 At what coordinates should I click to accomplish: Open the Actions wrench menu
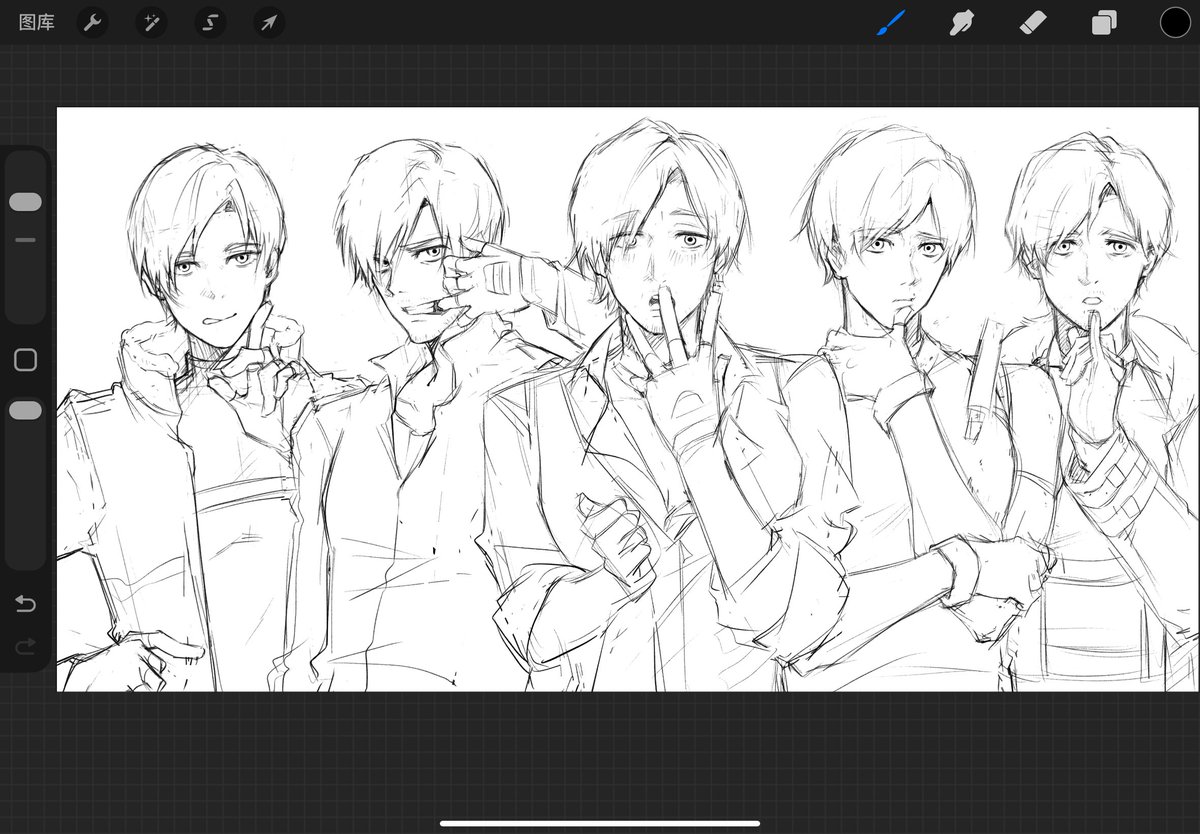coord(92,22)
